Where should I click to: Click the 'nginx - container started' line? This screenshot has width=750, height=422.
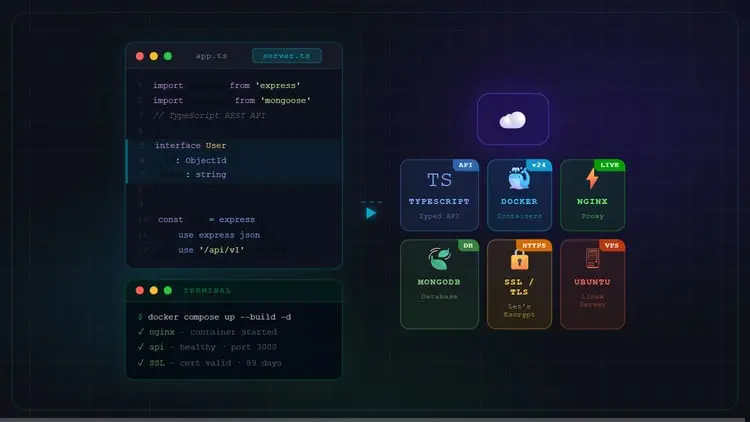pos(207,332)
